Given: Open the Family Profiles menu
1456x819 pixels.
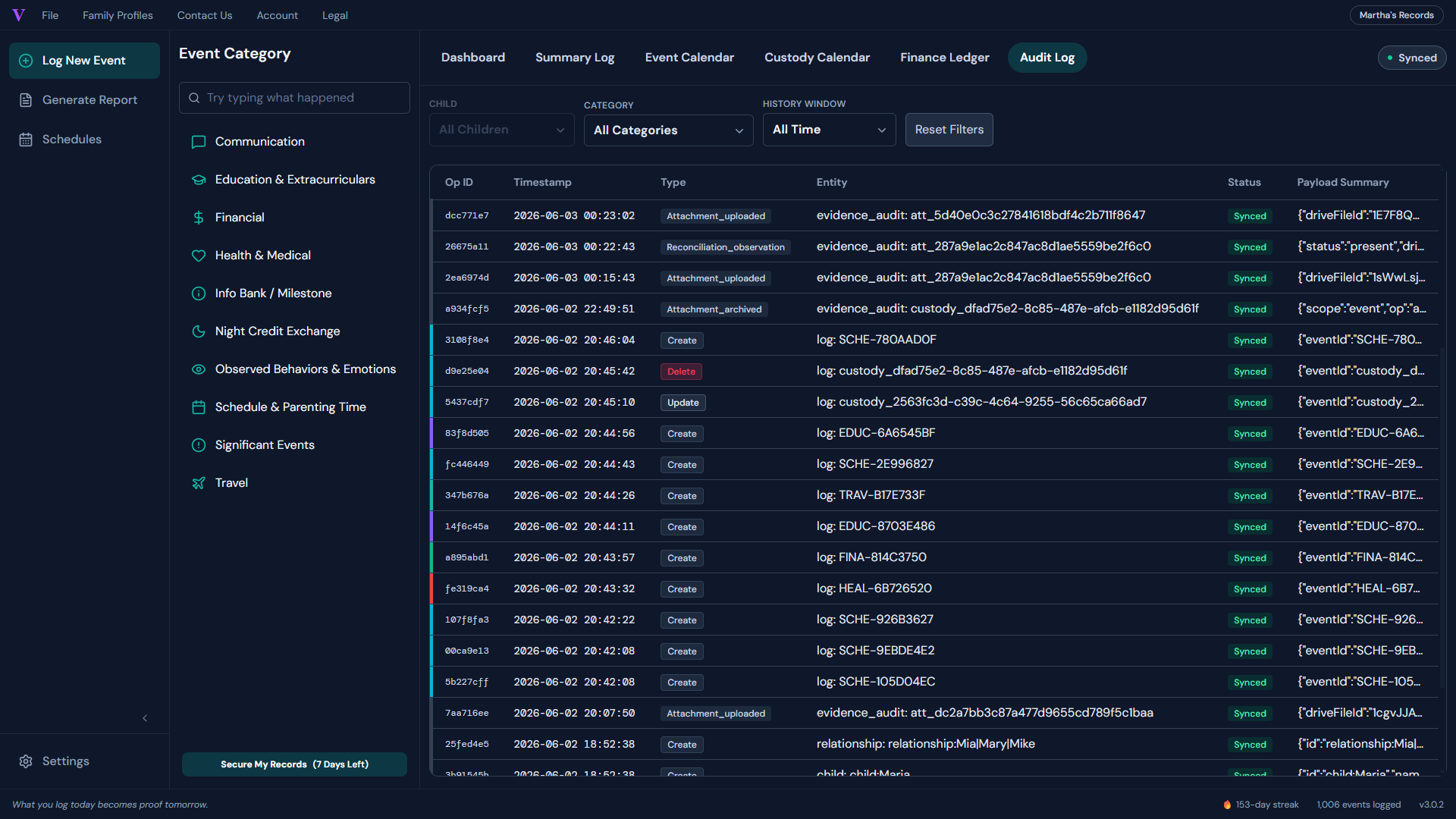Looking at the screenshot, I should pyautogui.click(x=118, y=15).
